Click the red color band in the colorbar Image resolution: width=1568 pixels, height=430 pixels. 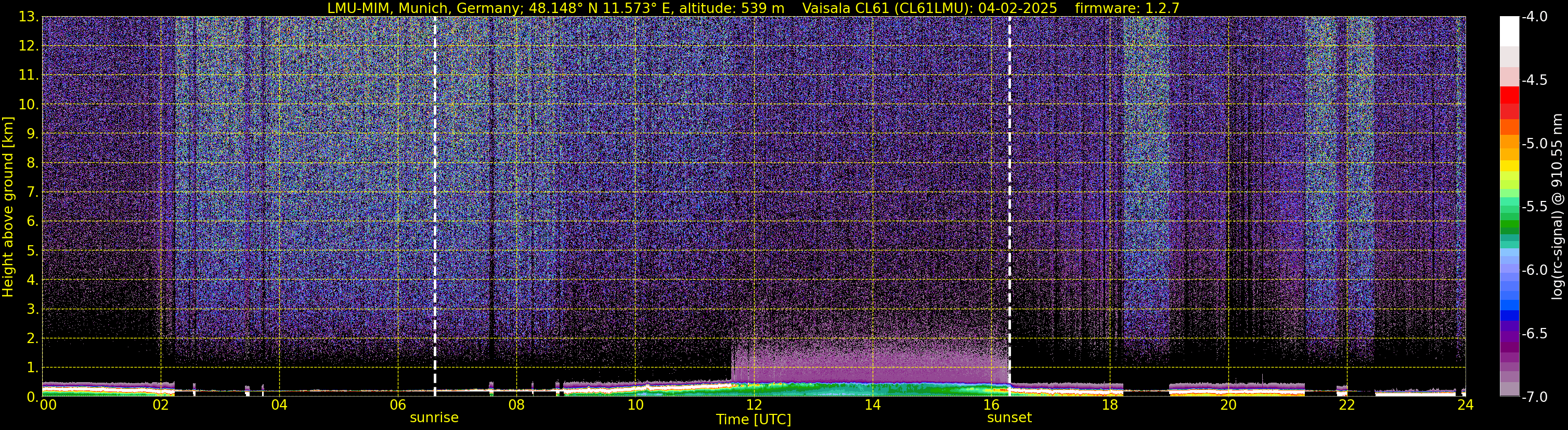(x=1510, y=96)
